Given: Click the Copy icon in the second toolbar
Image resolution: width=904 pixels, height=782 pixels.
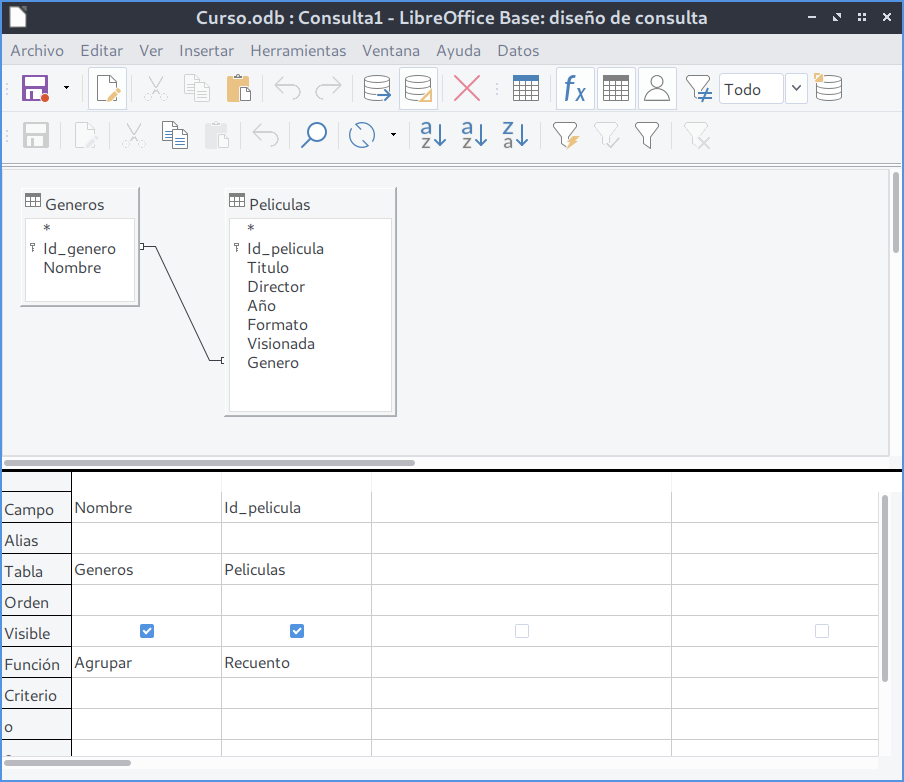Looking at the screenshot, I should pos(175,136).
